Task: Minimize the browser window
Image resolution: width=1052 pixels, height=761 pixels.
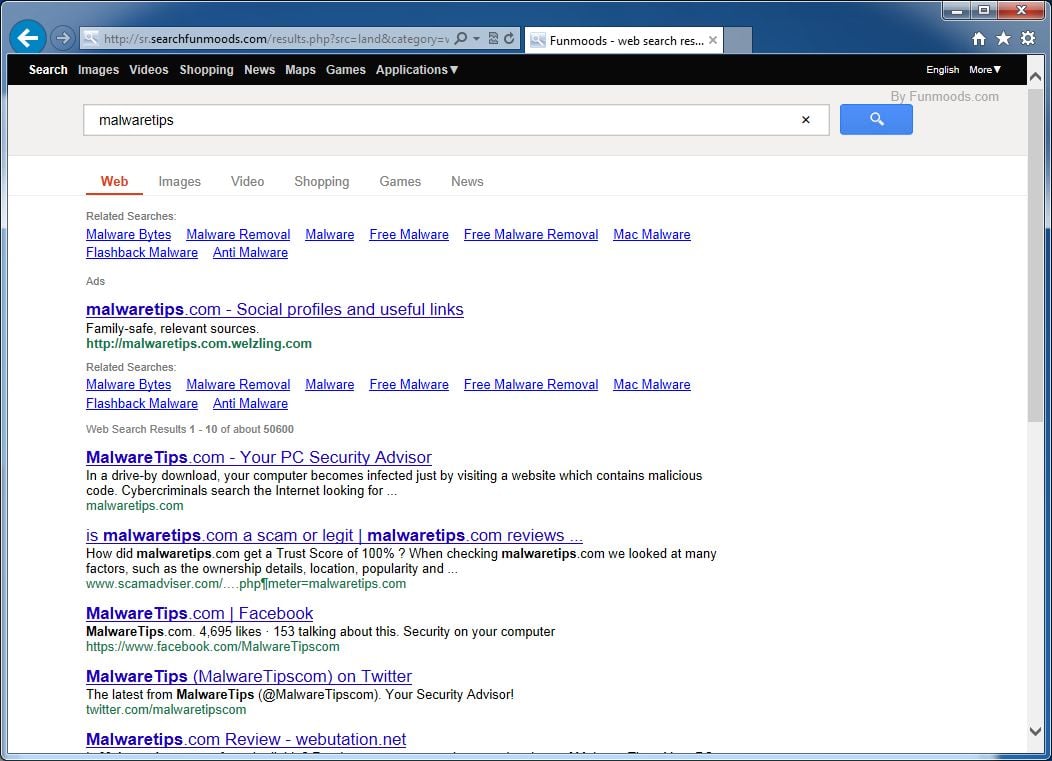Action: coord(957,11)
